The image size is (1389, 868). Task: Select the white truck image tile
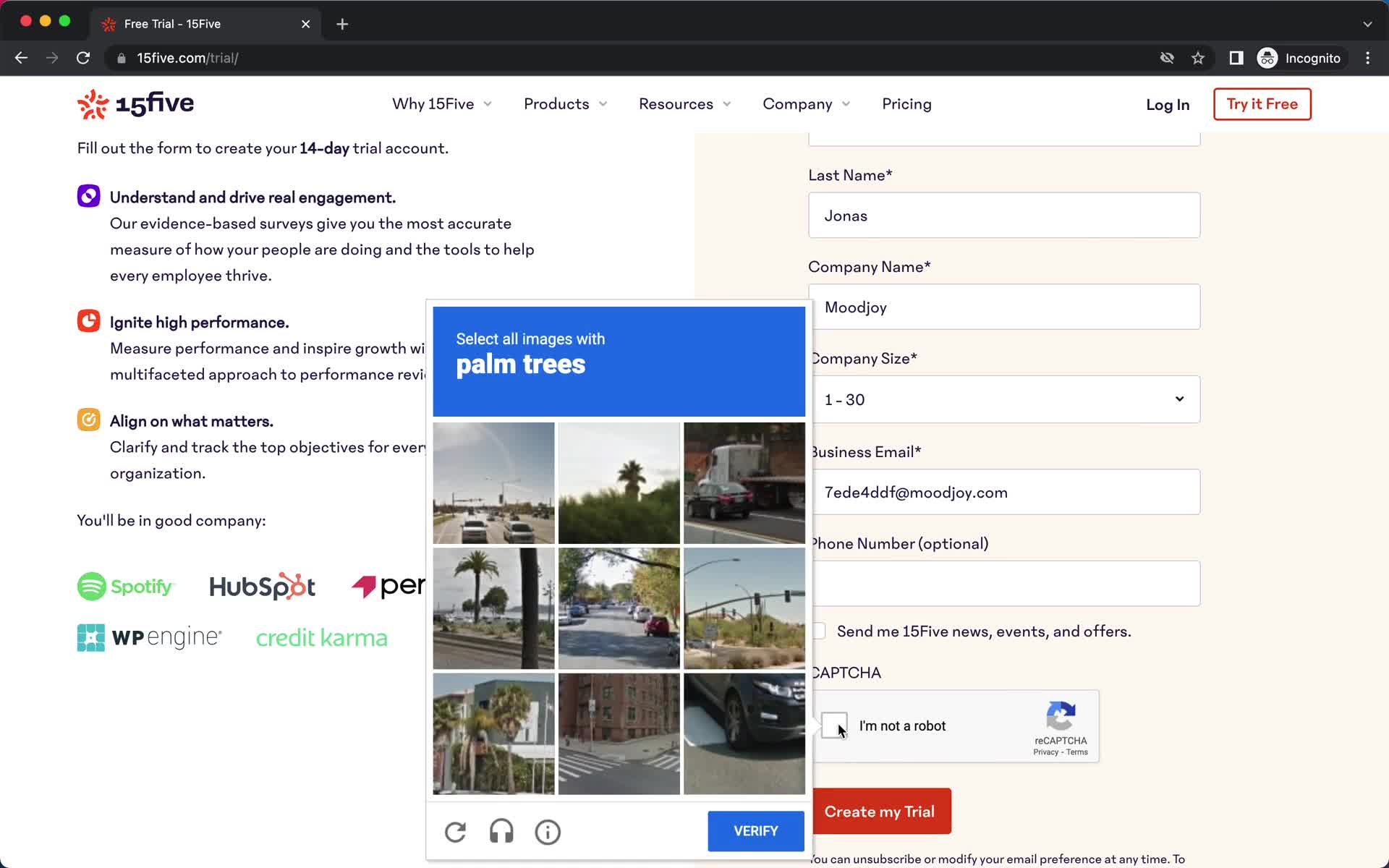point(744,483)
